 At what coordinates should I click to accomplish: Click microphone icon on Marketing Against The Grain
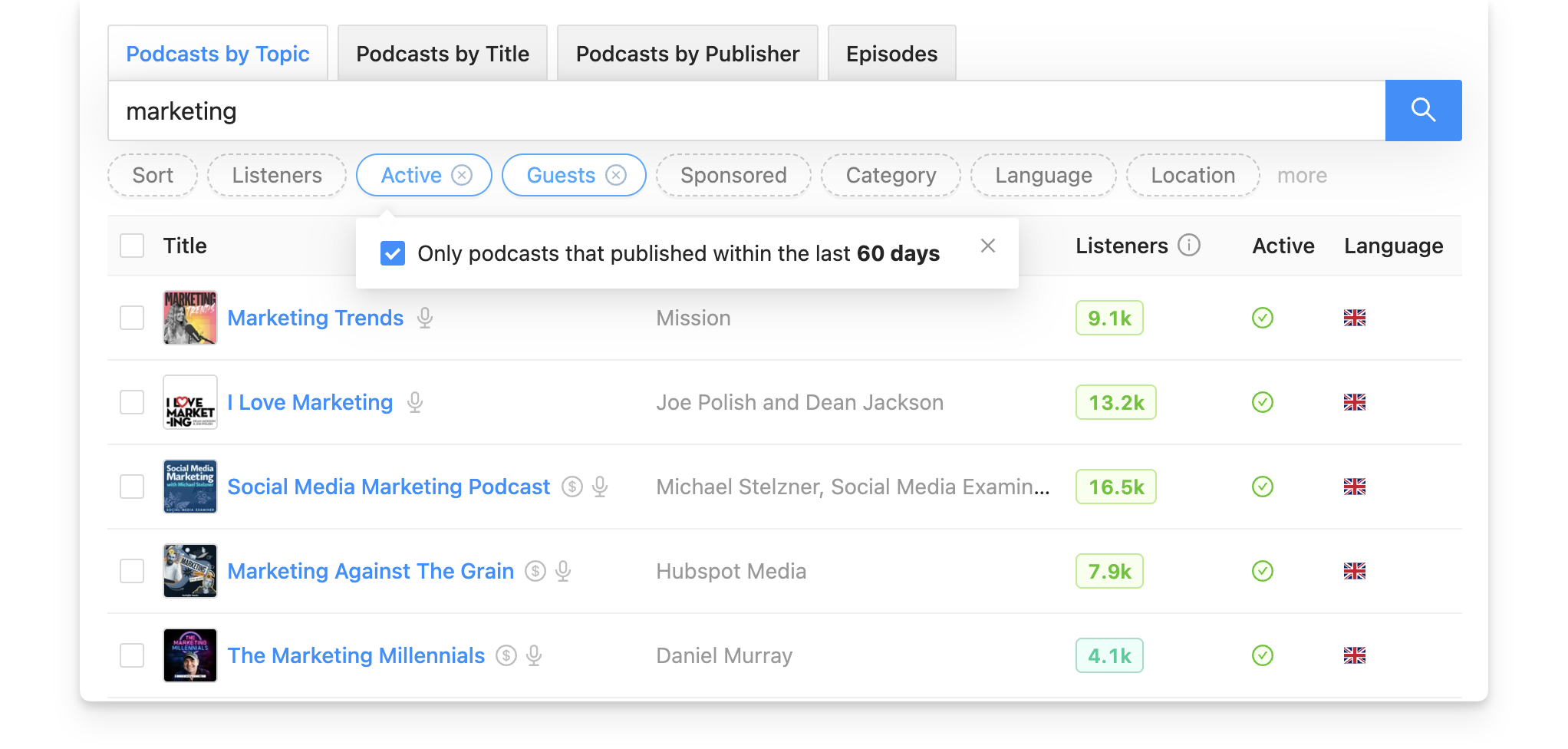[x=563, y=571]
